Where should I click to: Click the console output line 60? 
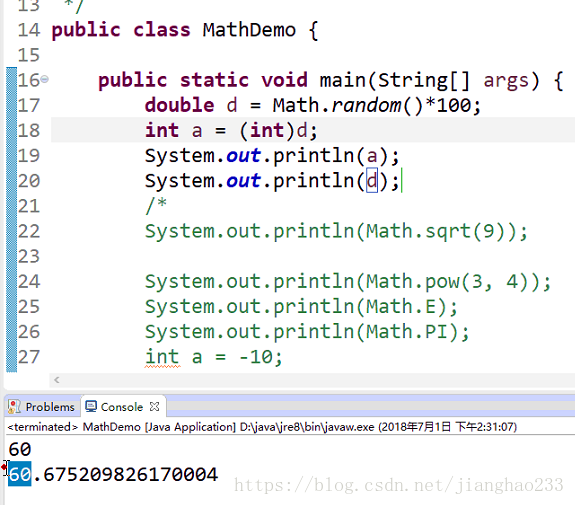click(x=20, y=449)
